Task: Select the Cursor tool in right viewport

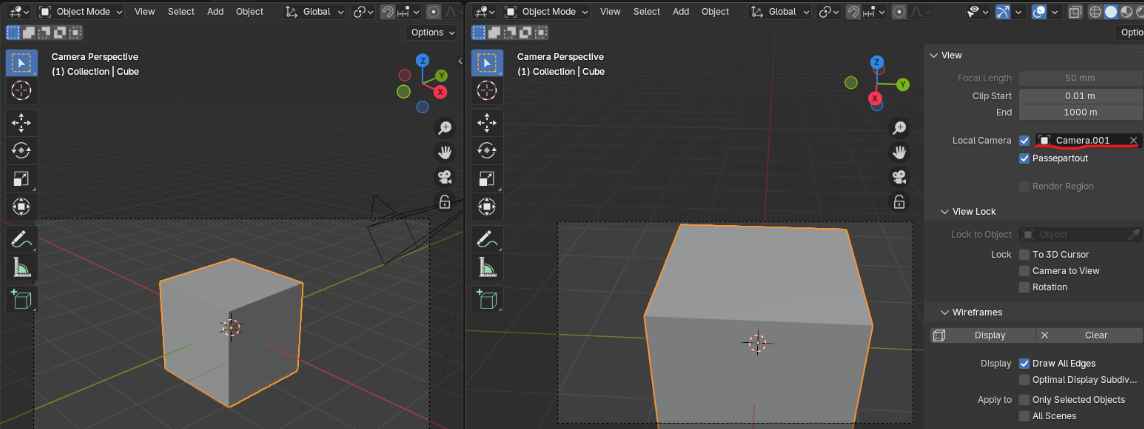Action: [487, 90]
